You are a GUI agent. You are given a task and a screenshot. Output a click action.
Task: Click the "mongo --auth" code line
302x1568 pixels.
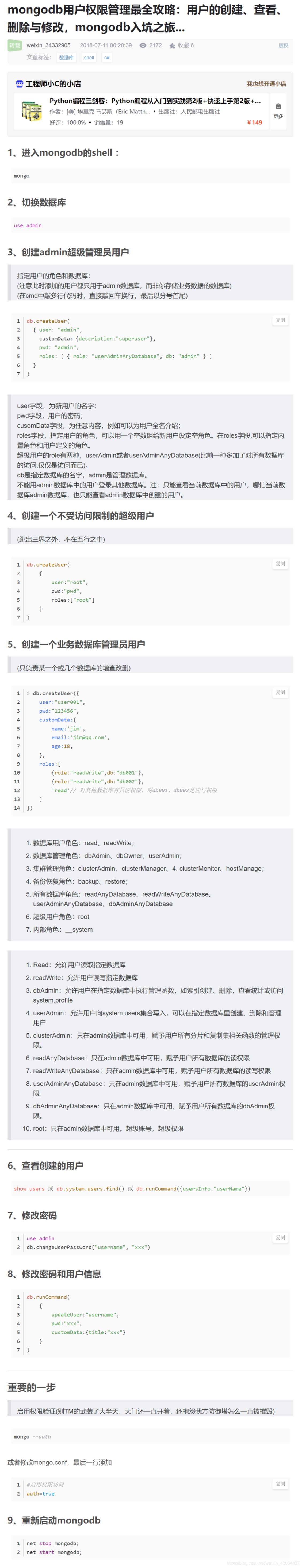pos(32,1436)
